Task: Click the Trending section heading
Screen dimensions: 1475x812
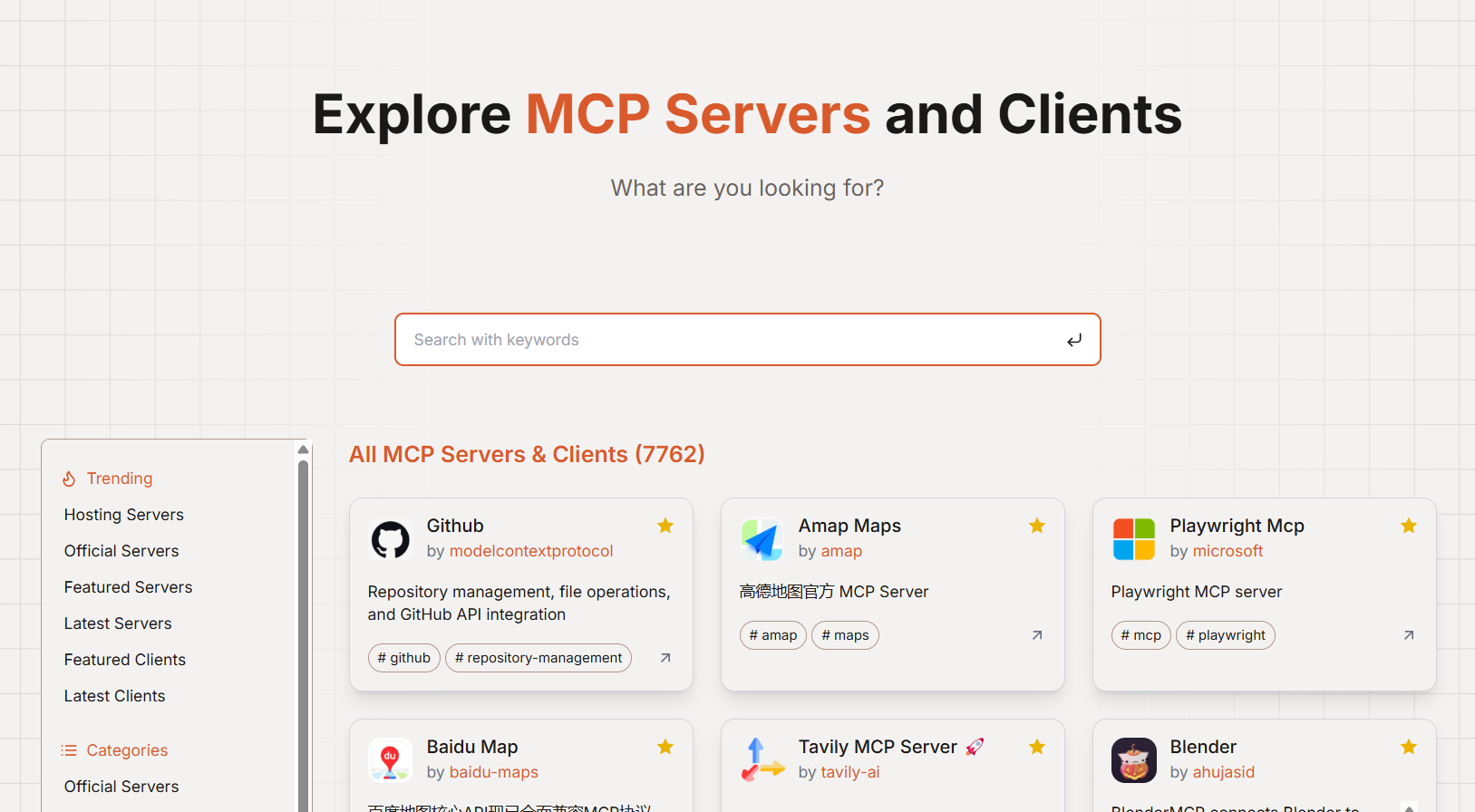Action: (120, 478)
